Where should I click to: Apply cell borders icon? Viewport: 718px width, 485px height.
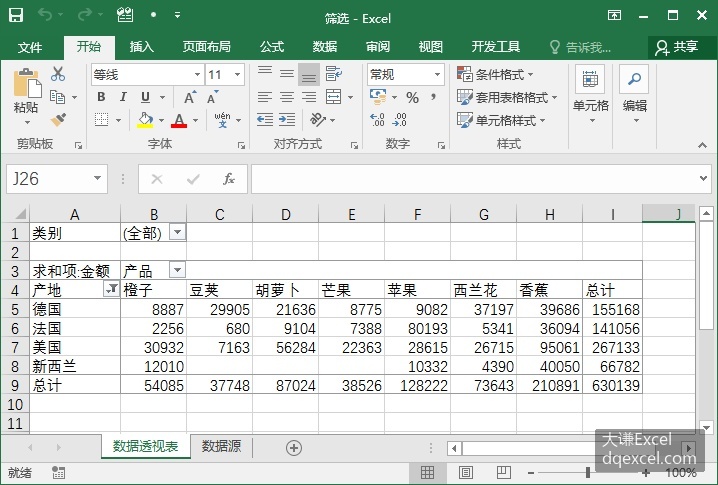tap(102, 120)
